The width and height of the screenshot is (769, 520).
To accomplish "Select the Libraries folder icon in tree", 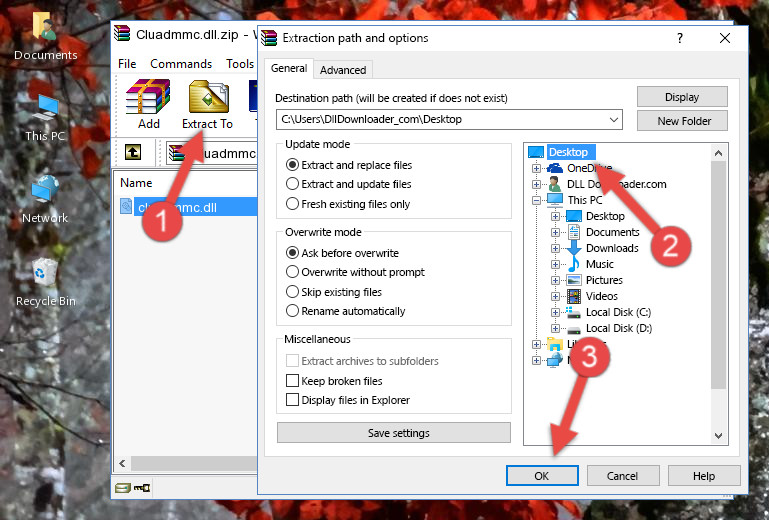I will tap(555, 344).
